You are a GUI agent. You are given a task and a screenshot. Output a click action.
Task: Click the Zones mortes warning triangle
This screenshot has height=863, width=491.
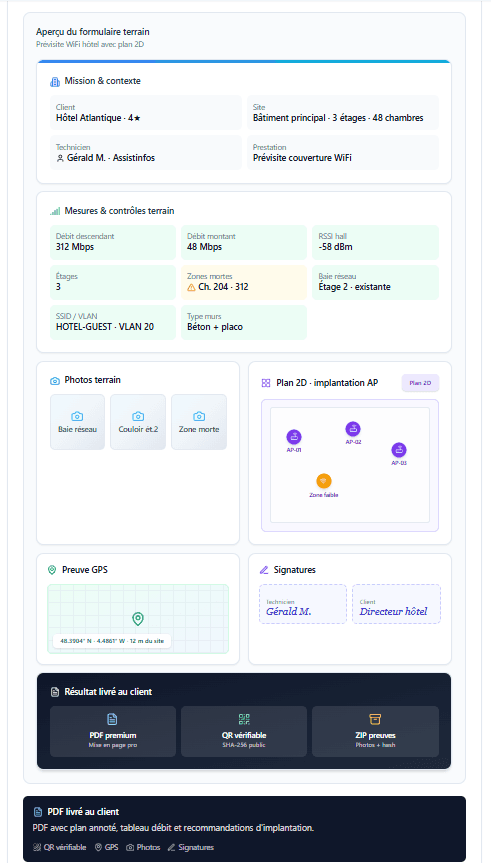click(192, 287)
